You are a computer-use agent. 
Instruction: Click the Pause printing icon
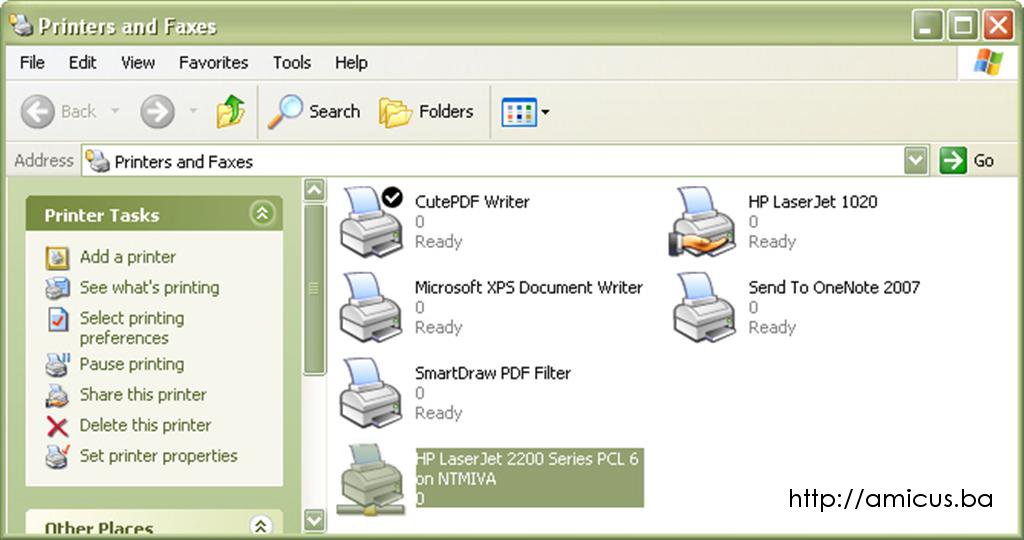(57, 364)
